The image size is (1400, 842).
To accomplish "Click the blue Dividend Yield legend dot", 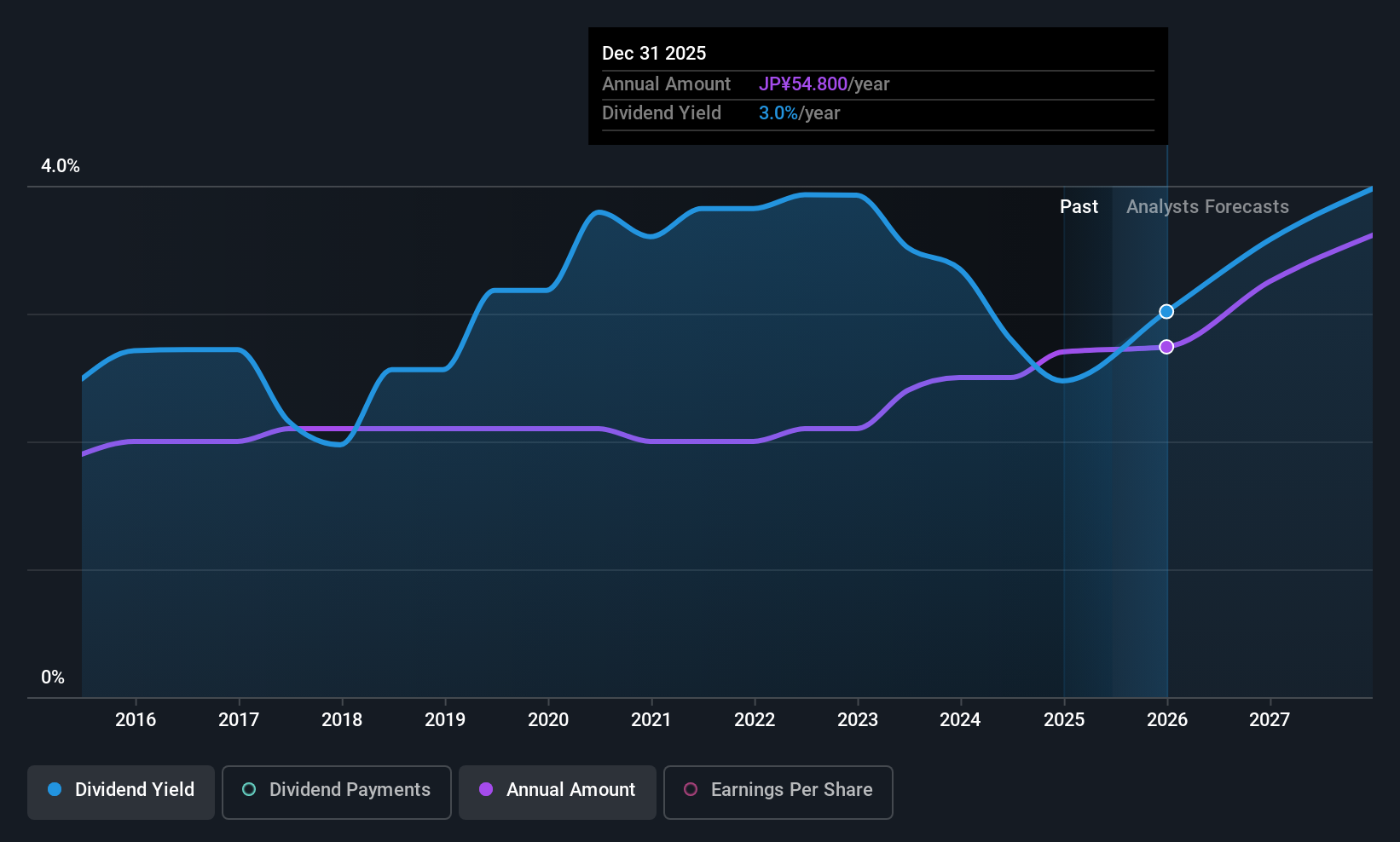I will tap(55, 789).
